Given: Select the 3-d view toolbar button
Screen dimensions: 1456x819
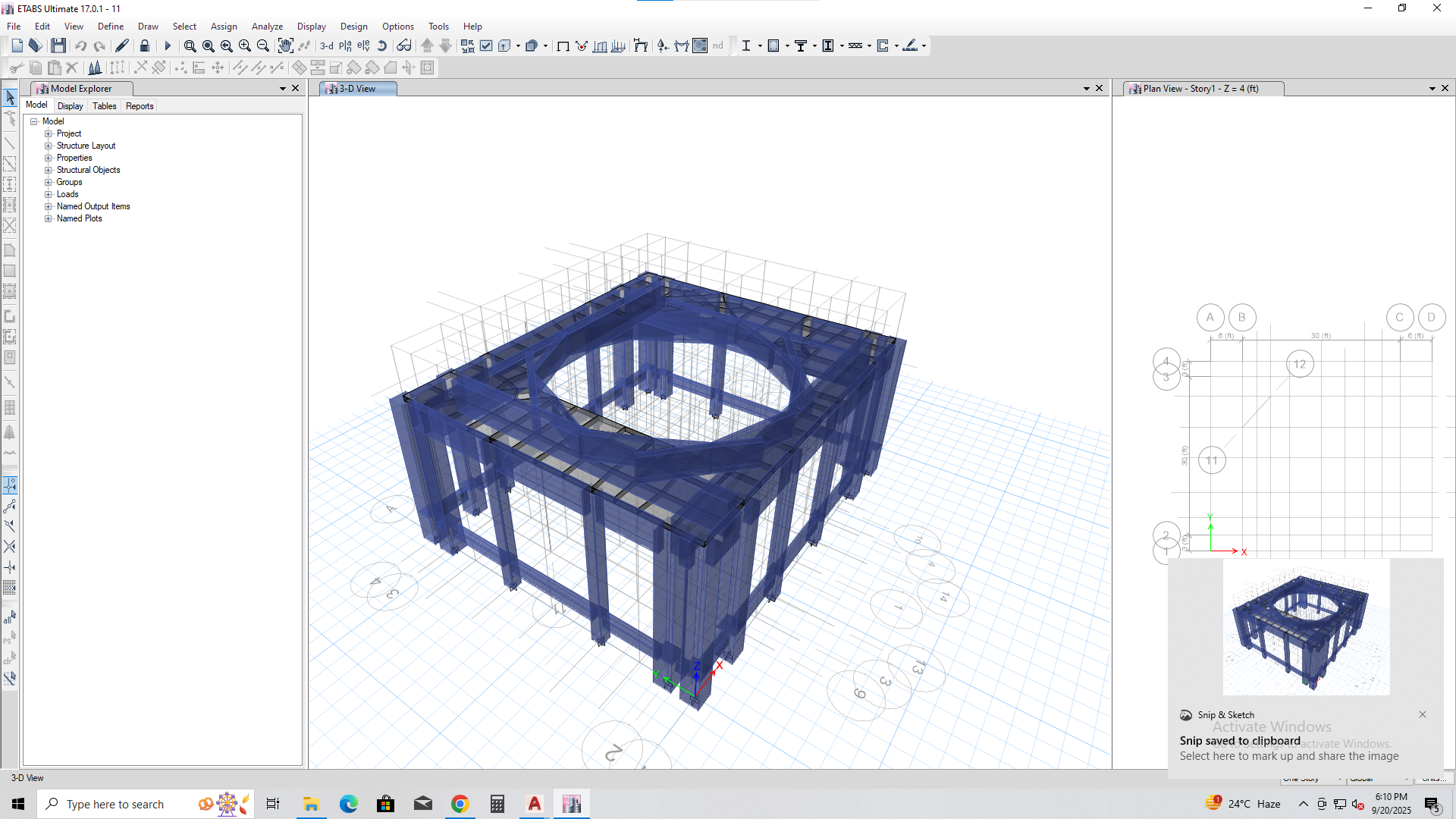Looking at the screenshot, I should (327, 46).
